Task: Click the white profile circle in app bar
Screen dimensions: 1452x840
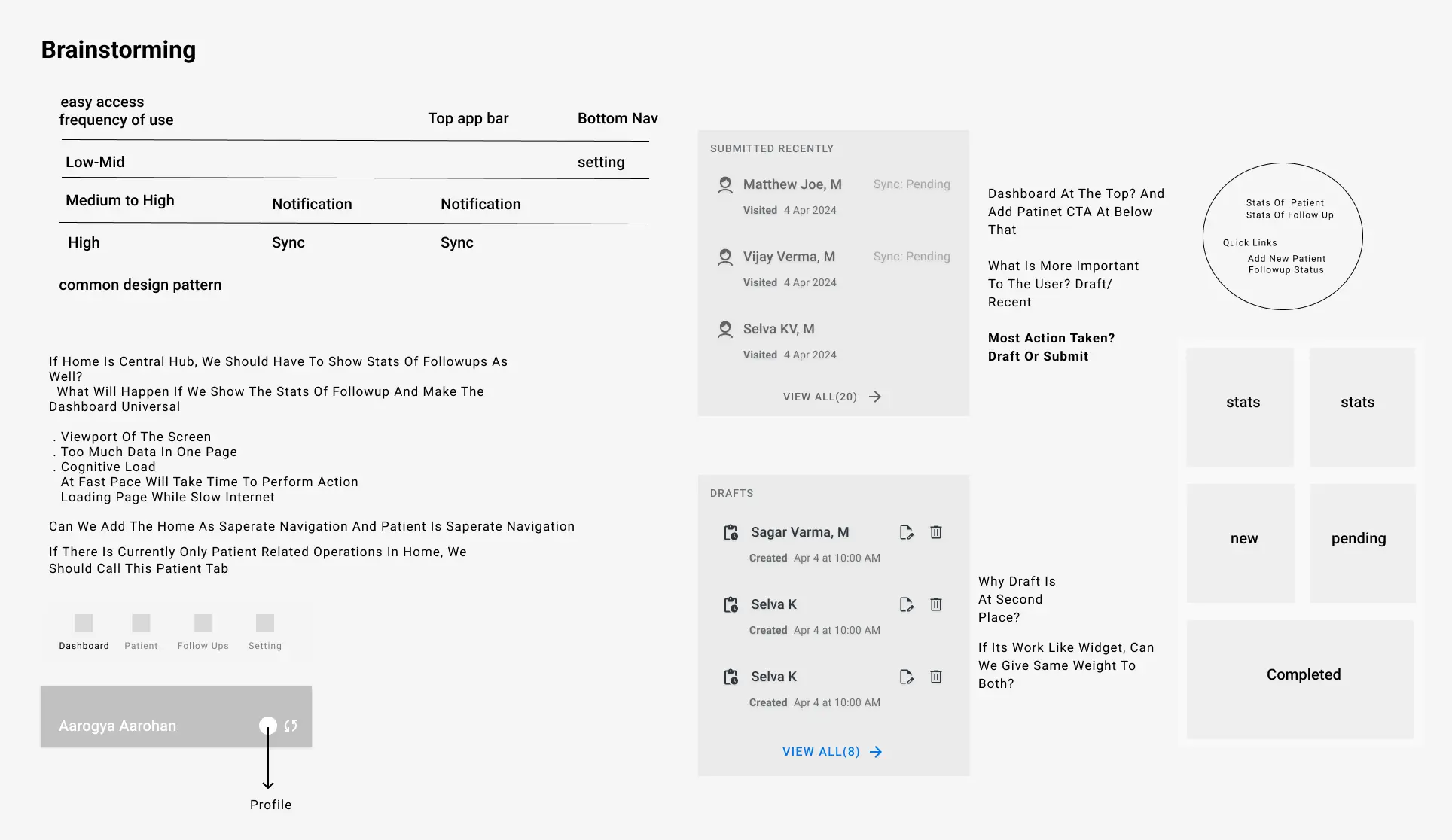Action: coord(267,726)
